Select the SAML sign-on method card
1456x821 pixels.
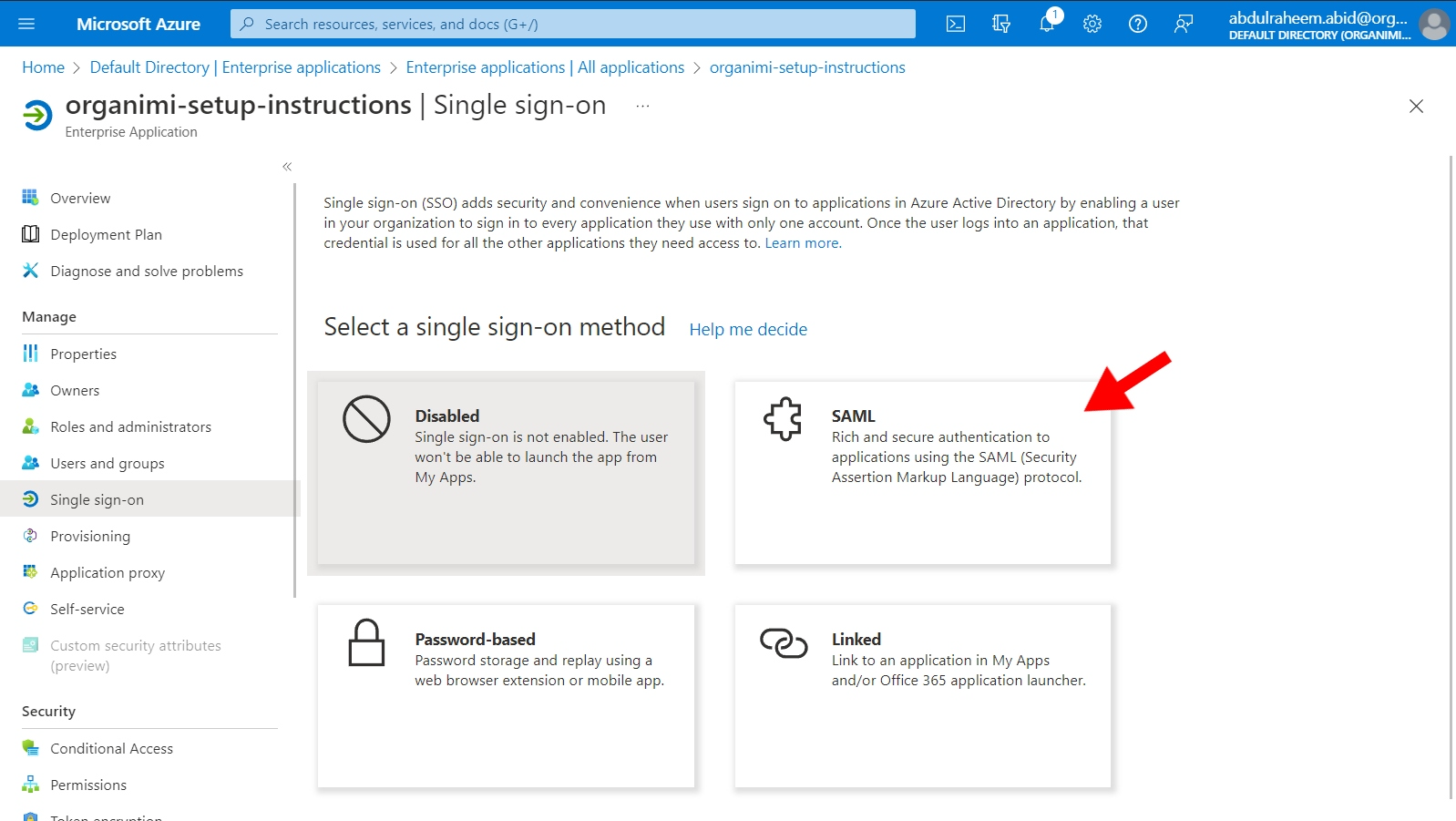tap(922, 473)
